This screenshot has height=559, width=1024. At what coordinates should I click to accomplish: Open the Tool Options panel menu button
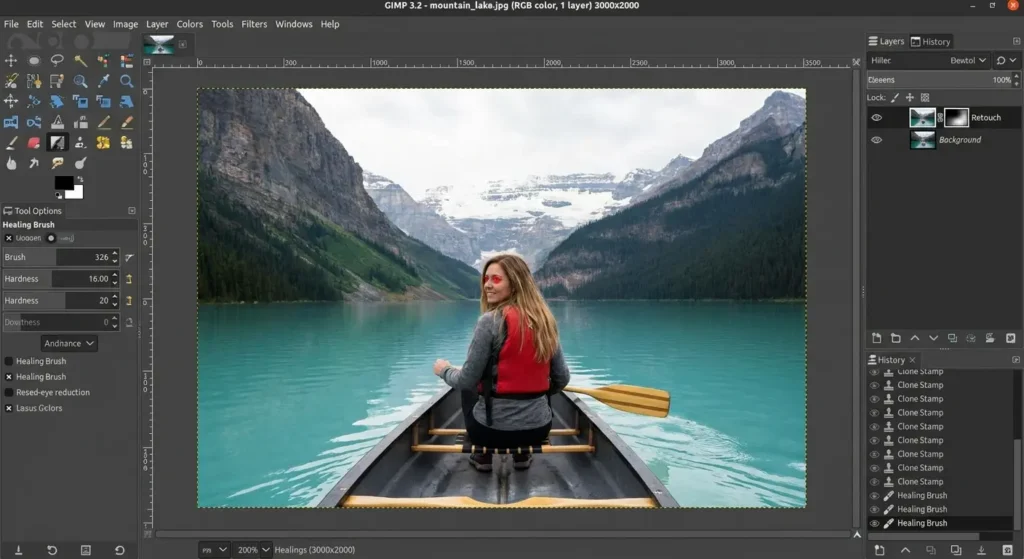coord(132,211)
